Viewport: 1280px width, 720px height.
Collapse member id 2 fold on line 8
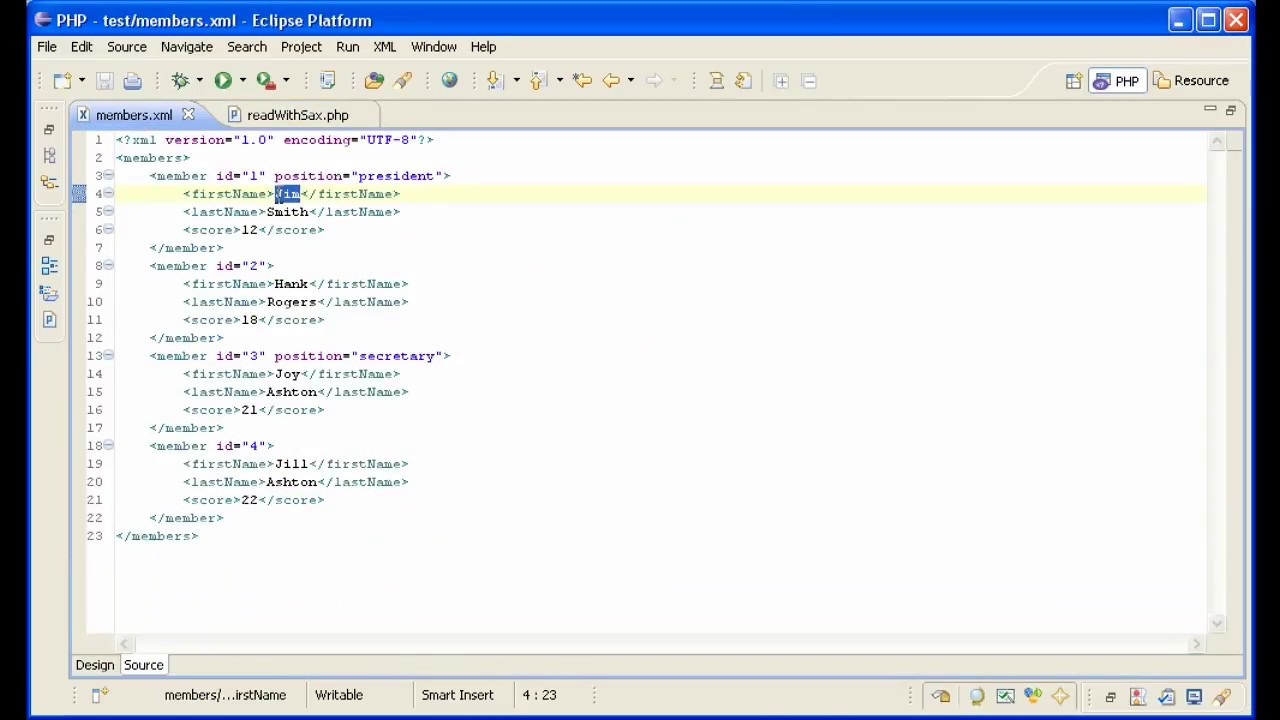[108, 266]
